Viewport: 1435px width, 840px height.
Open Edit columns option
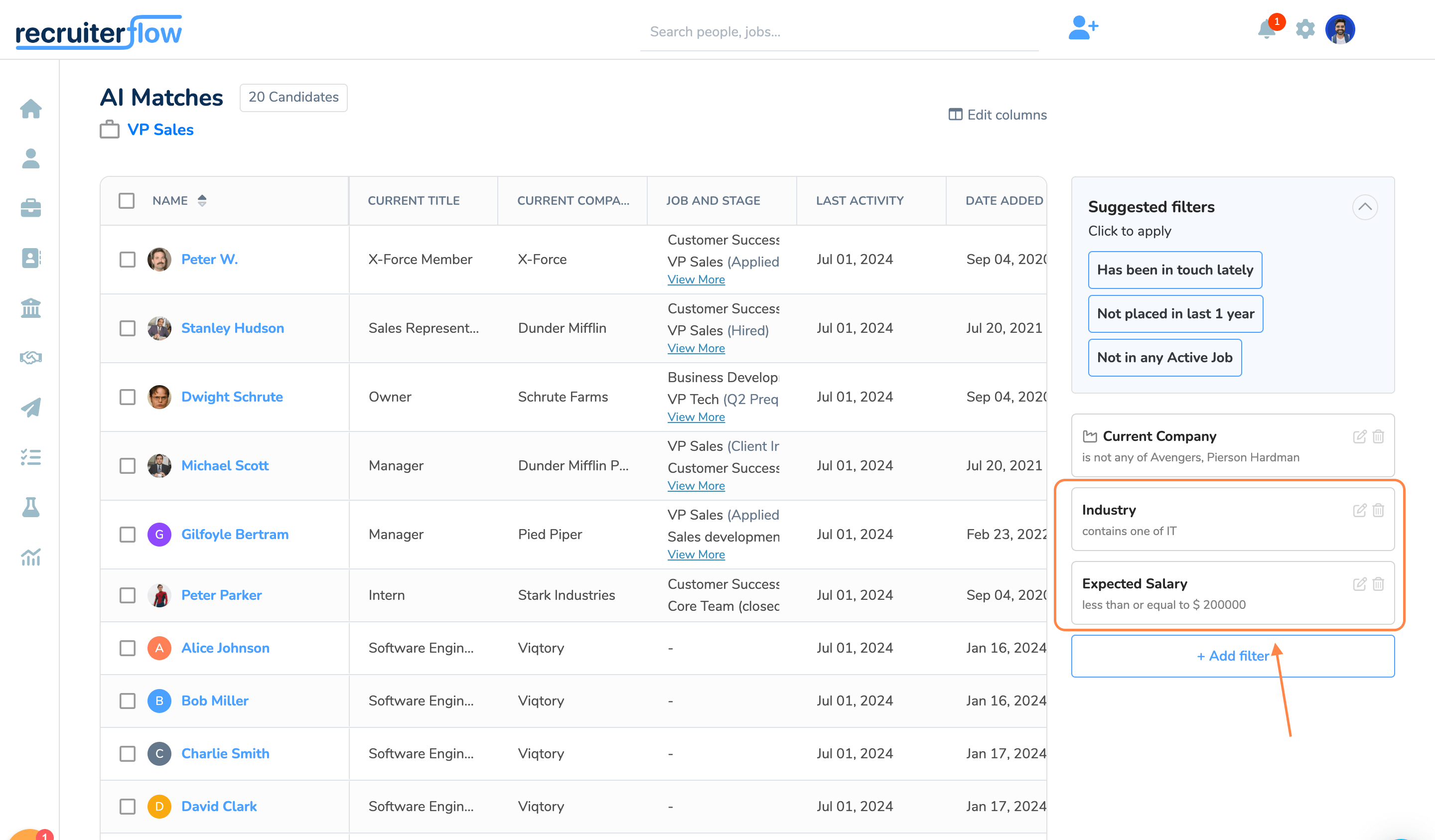coord(997,115)
